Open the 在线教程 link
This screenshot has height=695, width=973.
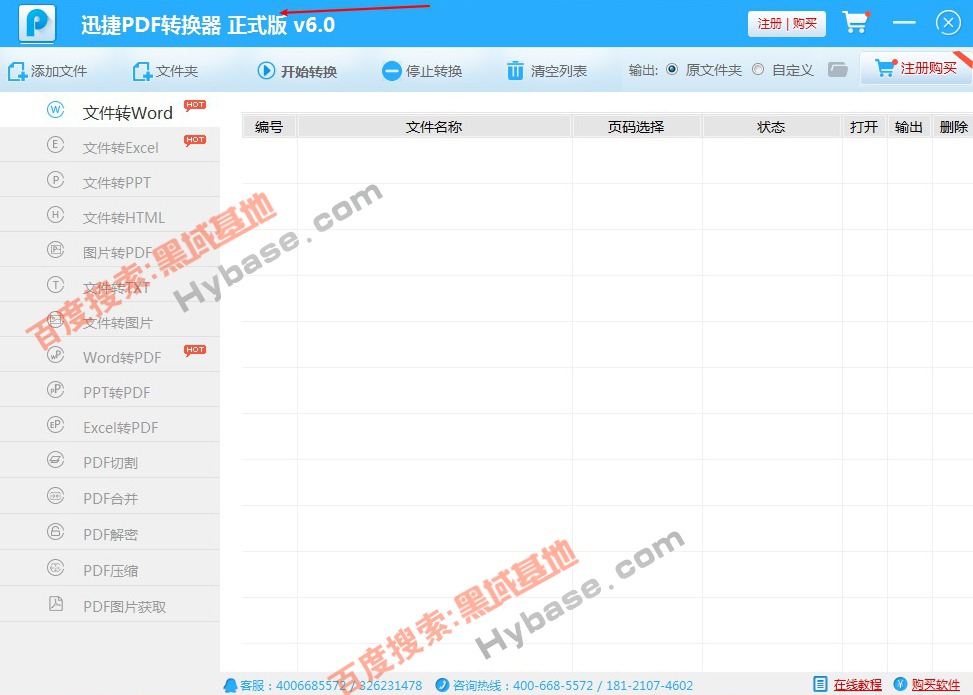pos(857,684)
